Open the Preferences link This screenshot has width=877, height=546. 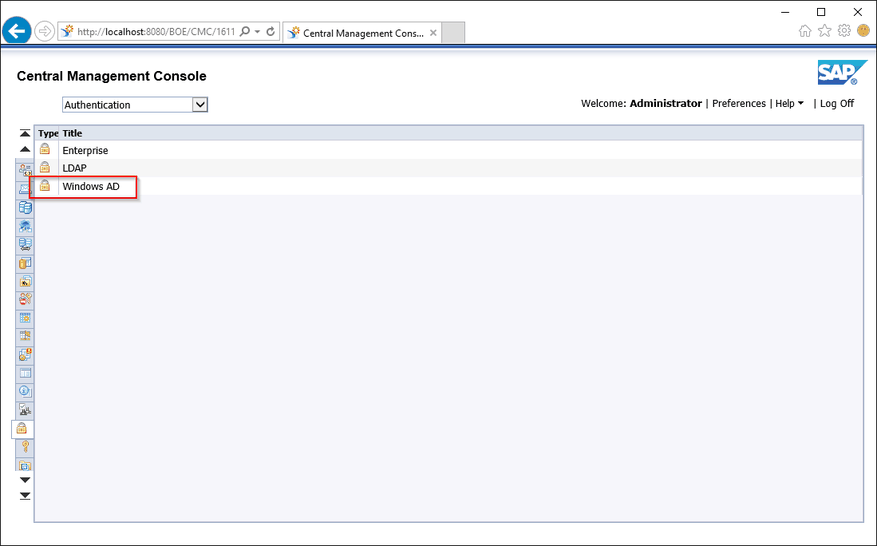[739, 103]
